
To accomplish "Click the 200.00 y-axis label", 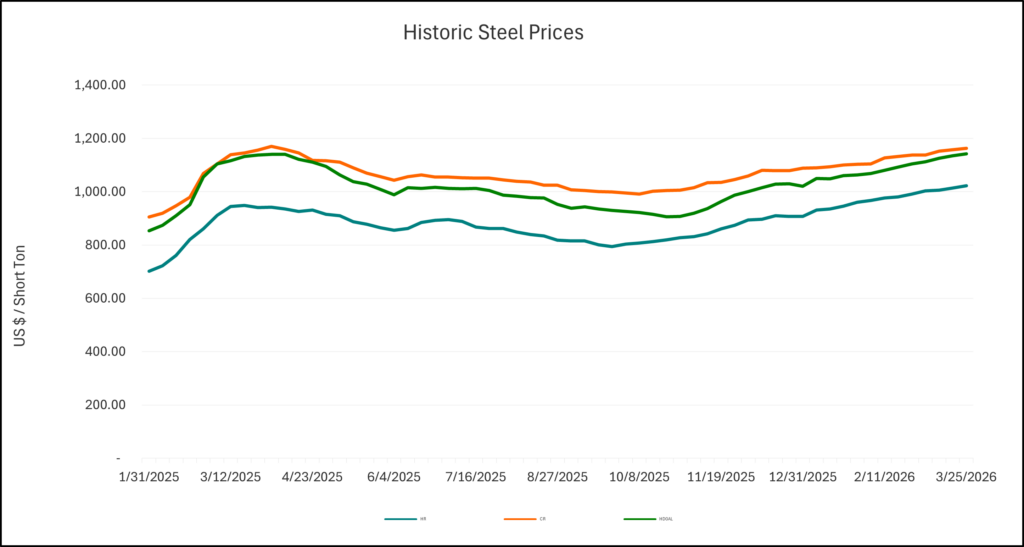I will (x=105, y=405).
